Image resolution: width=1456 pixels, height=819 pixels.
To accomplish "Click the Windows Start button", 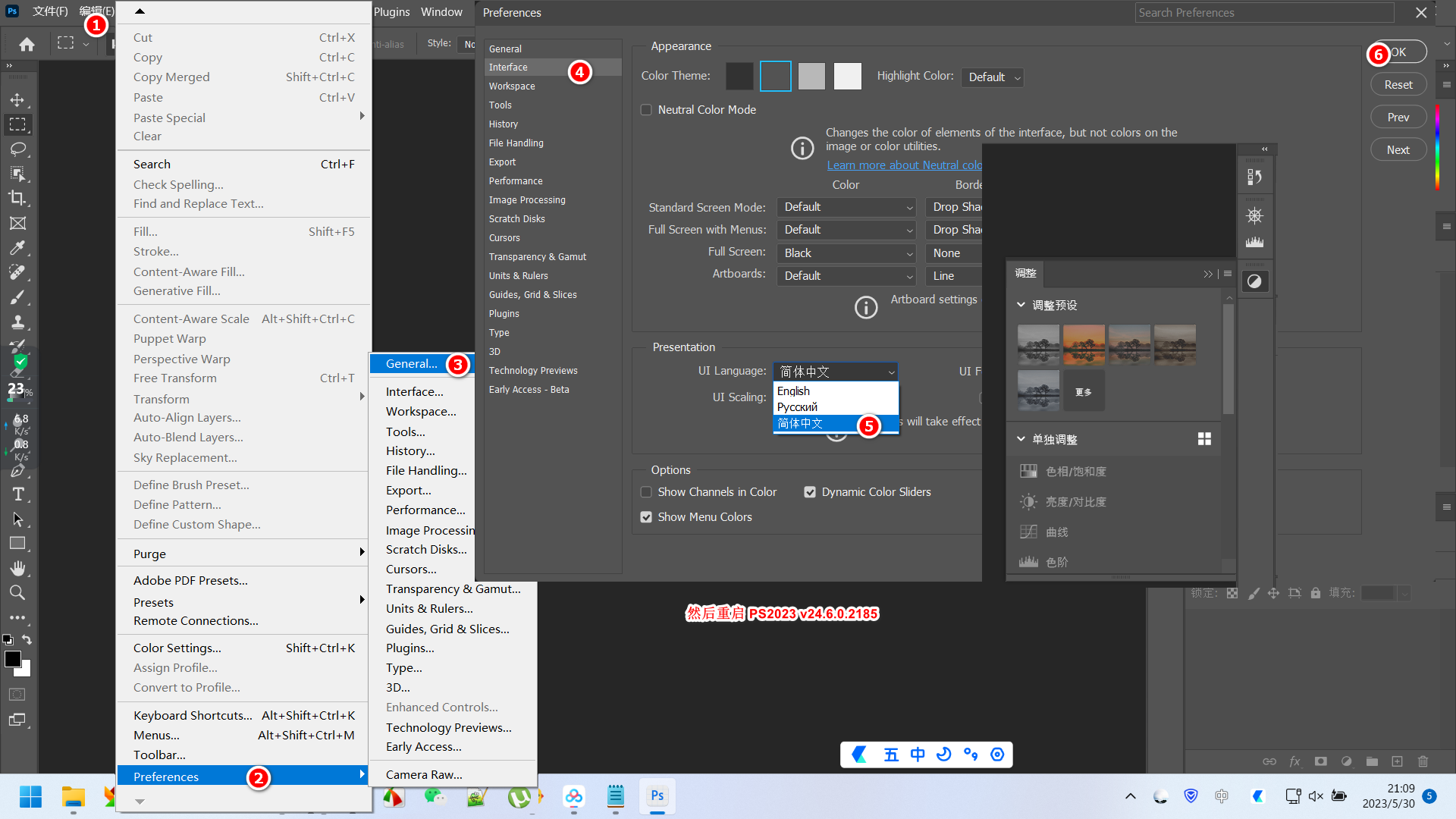I will (x=30, y=796).
